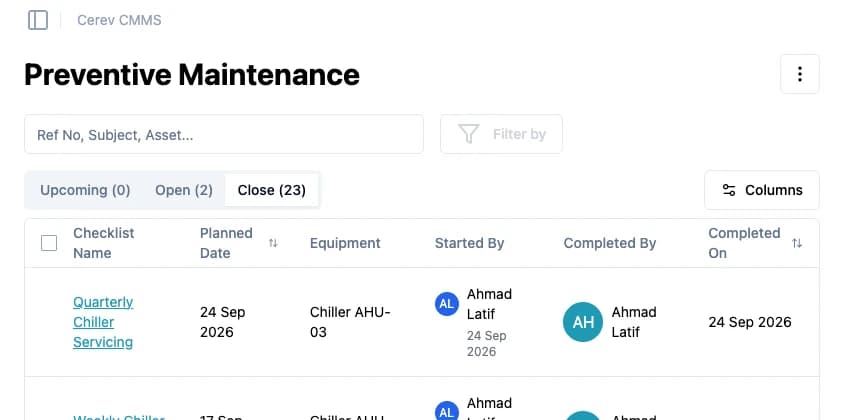The image size is (844, 420).
Task: Sort by Planned Date arrows
Action: 273,243
